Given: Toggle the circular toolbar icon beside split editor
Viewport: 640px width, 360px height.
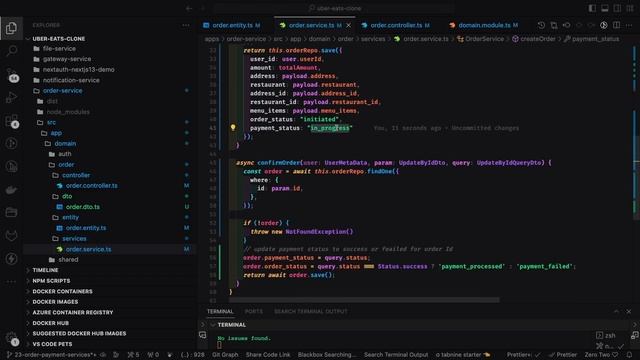Looking at the screenshot, I should (604, 25).
